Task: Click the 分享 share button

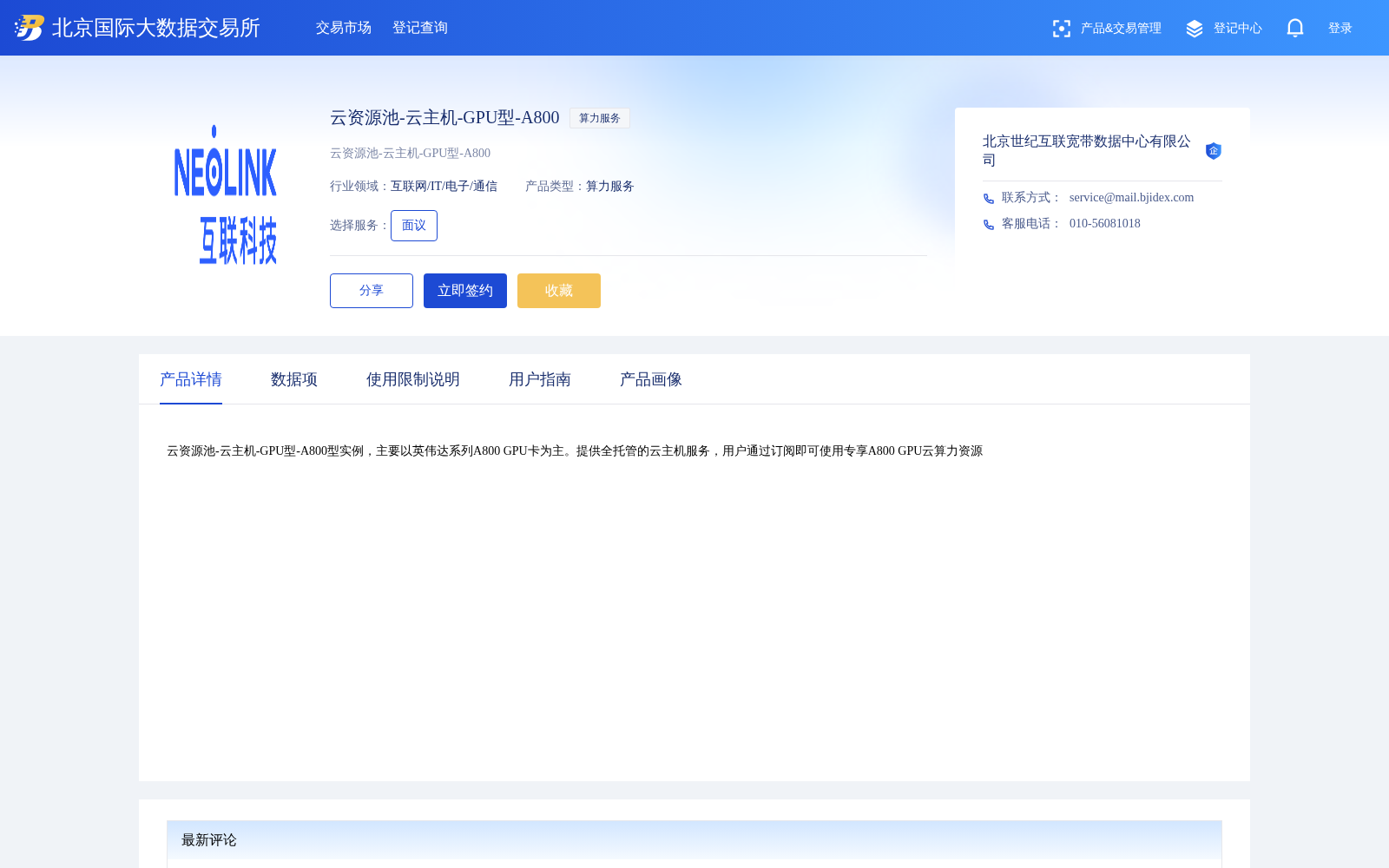Action: click(372, 291)
